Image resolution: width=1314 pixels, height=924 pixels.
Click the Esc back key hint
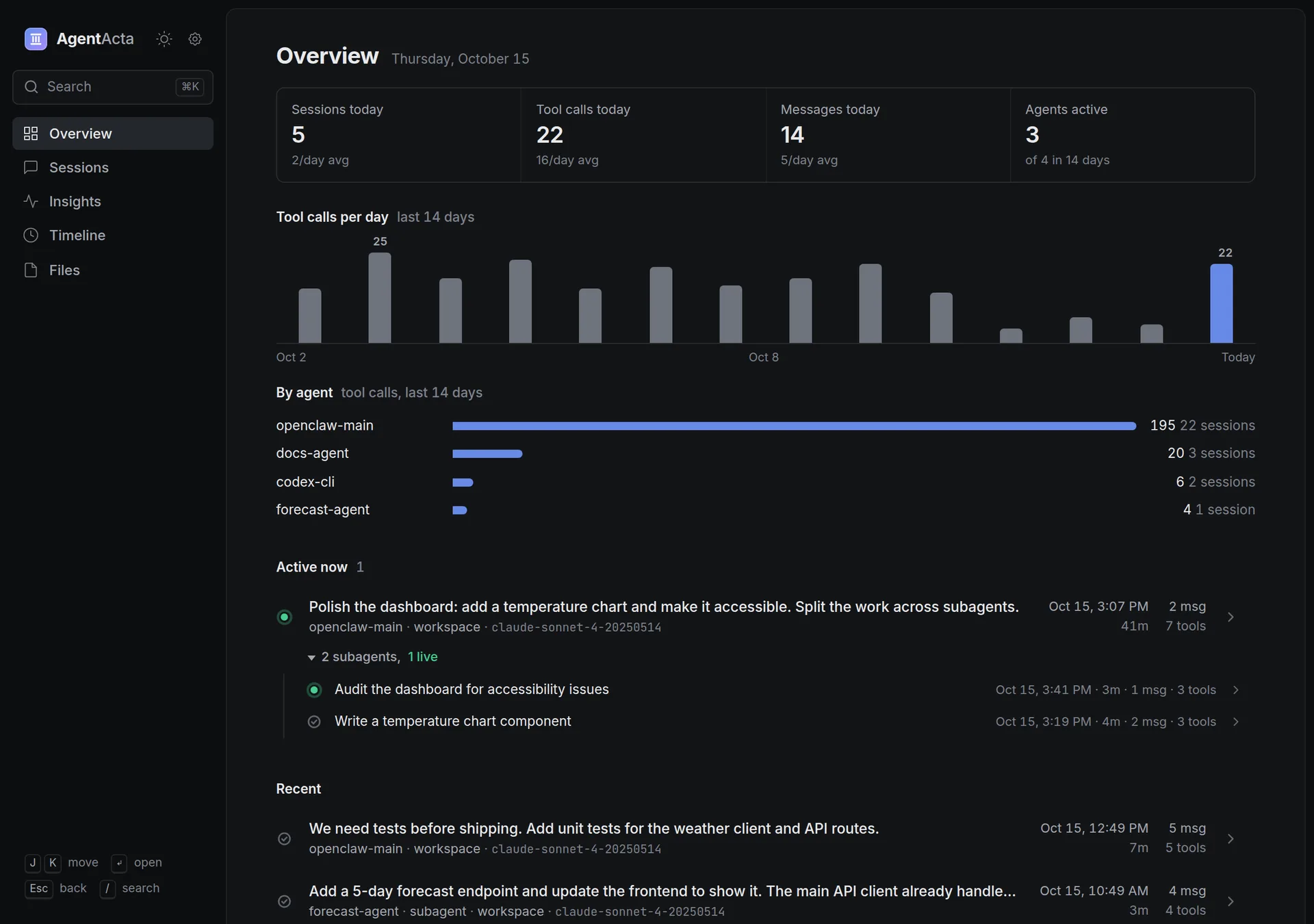tap(39, 888)
